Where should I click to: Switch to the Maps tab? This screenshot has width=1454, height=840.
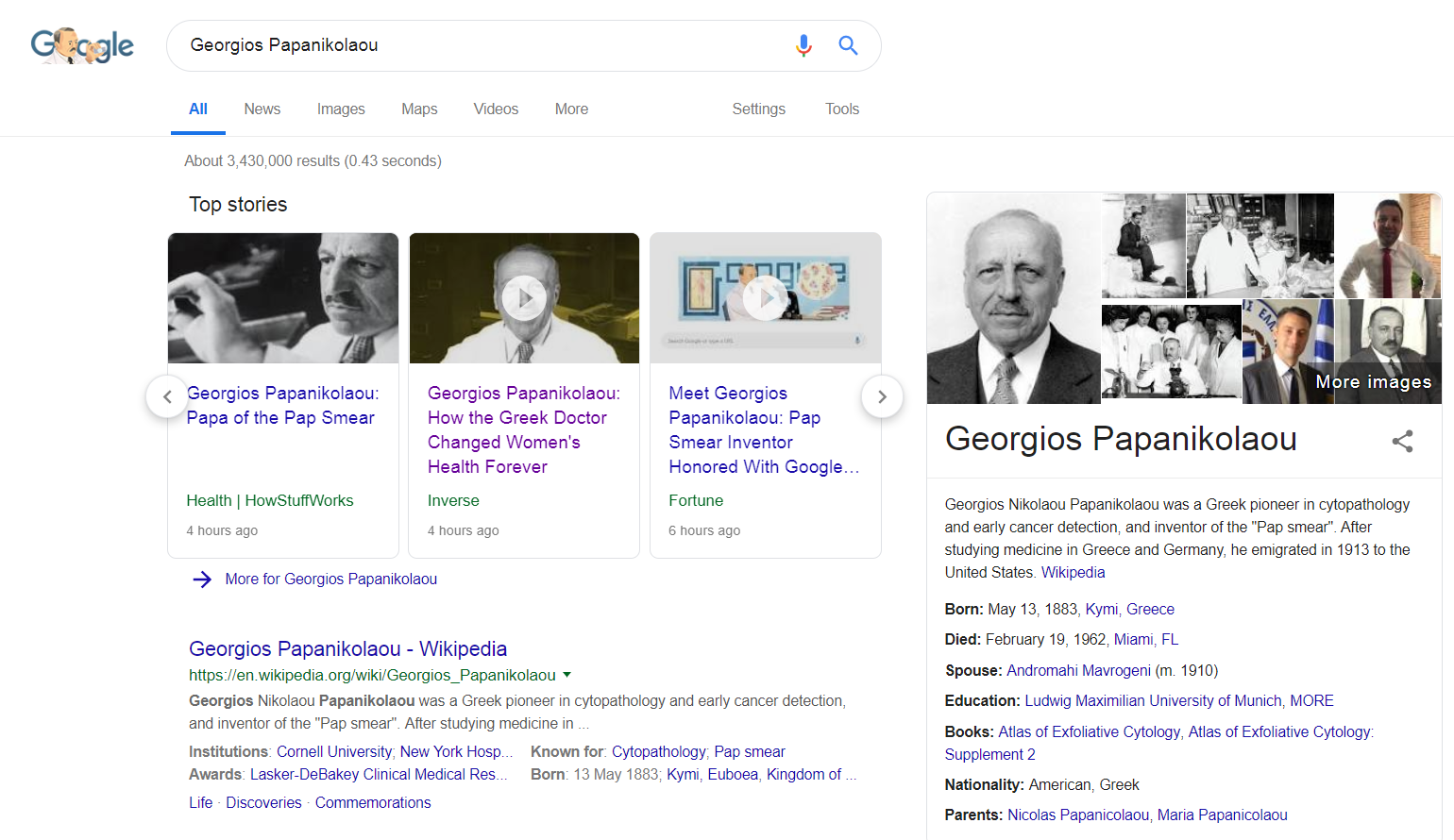click(419, 109)
